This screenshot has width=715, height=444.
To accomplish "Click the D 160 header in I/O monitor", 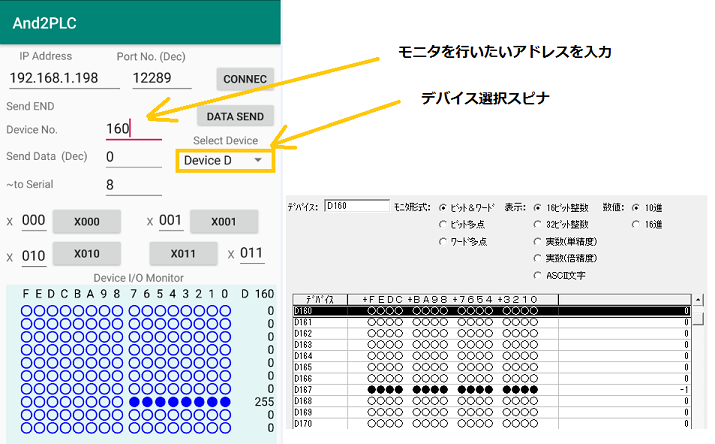I will pos(258,294).
